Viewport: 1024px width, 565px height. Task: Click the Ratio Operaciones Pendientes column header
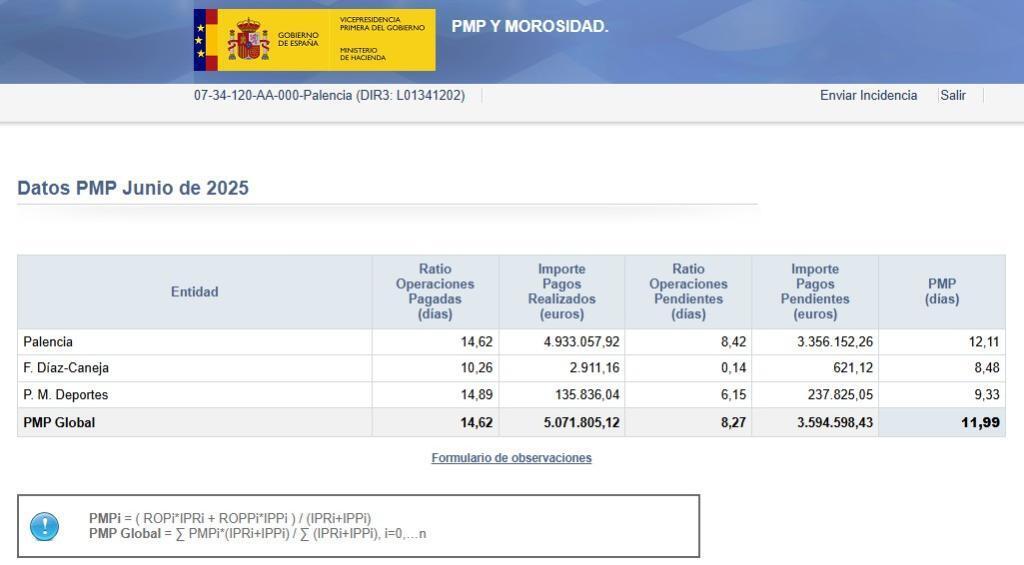coord(688,292)
